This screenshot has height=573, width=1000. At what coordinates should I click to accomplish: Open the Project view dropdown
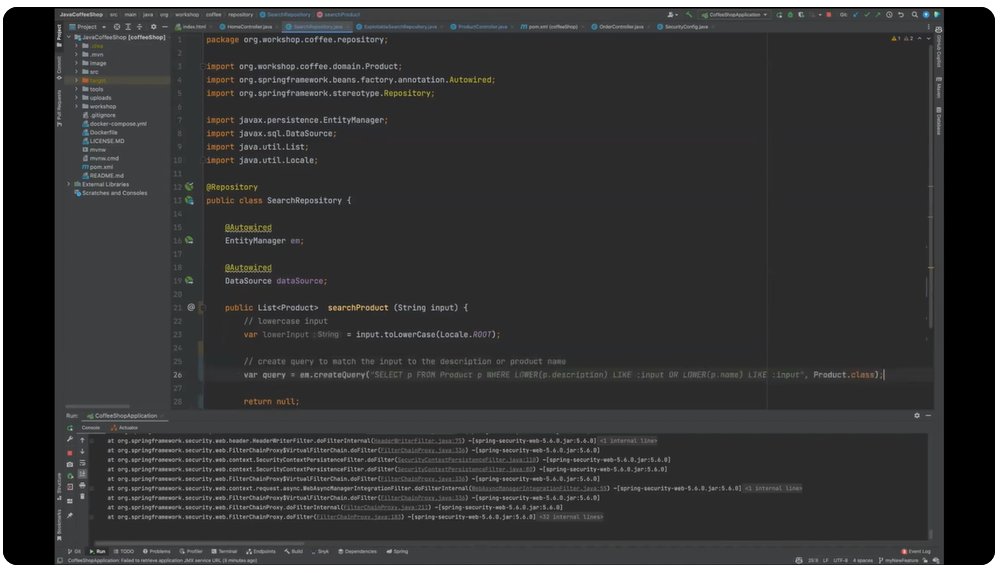[x=87, y=27]
